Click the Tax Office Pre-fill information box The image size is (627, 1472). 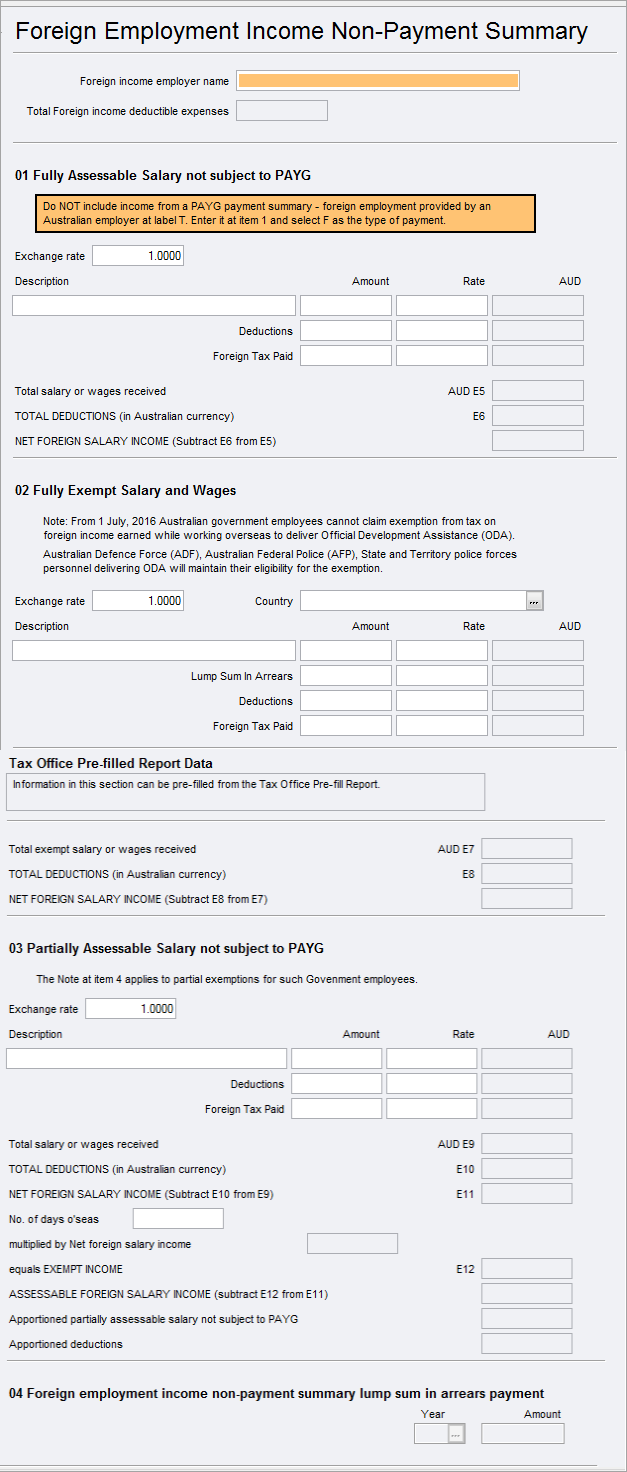(246, 791)
